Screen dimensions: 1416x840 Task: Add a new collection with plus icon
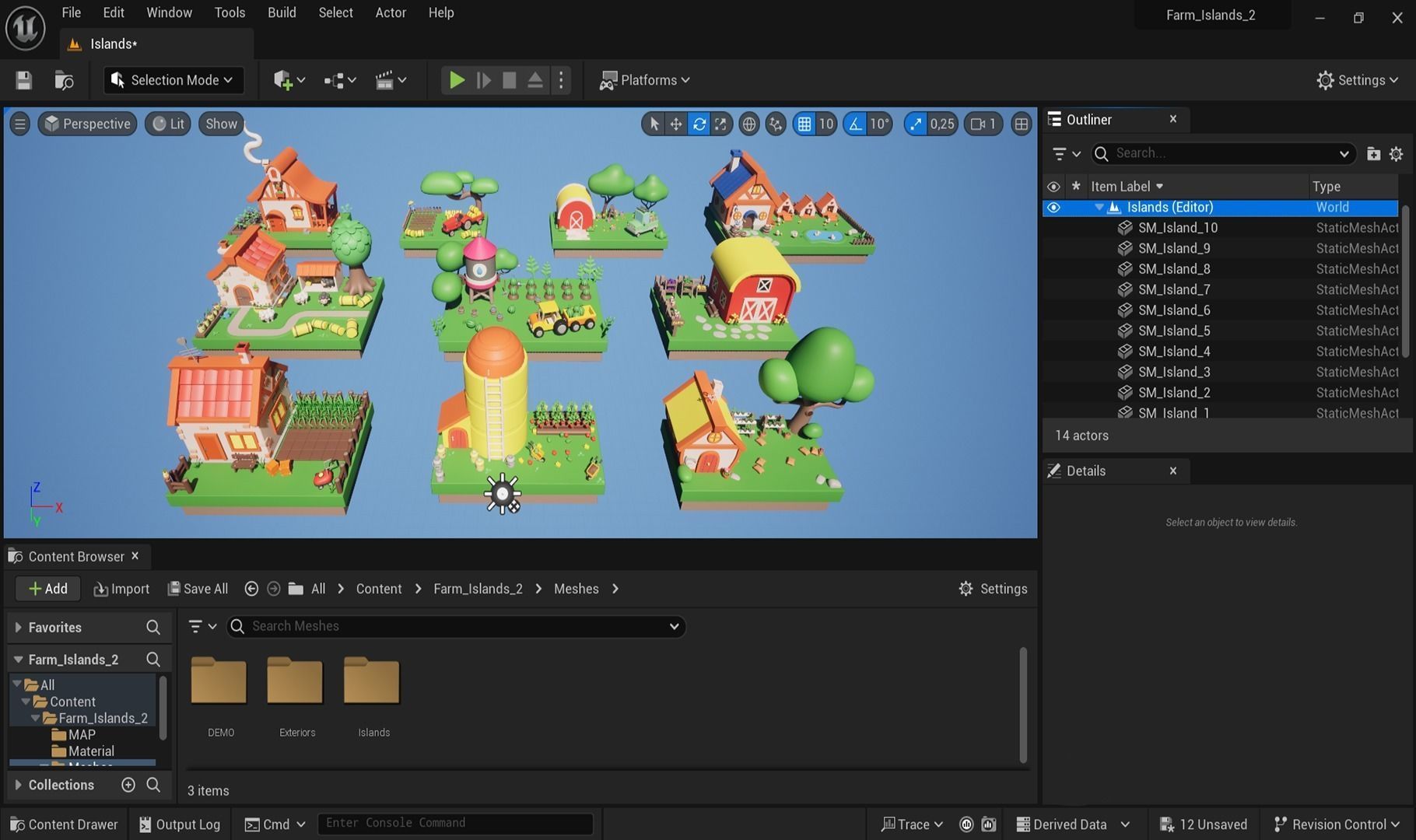click(x=128, y=786)
